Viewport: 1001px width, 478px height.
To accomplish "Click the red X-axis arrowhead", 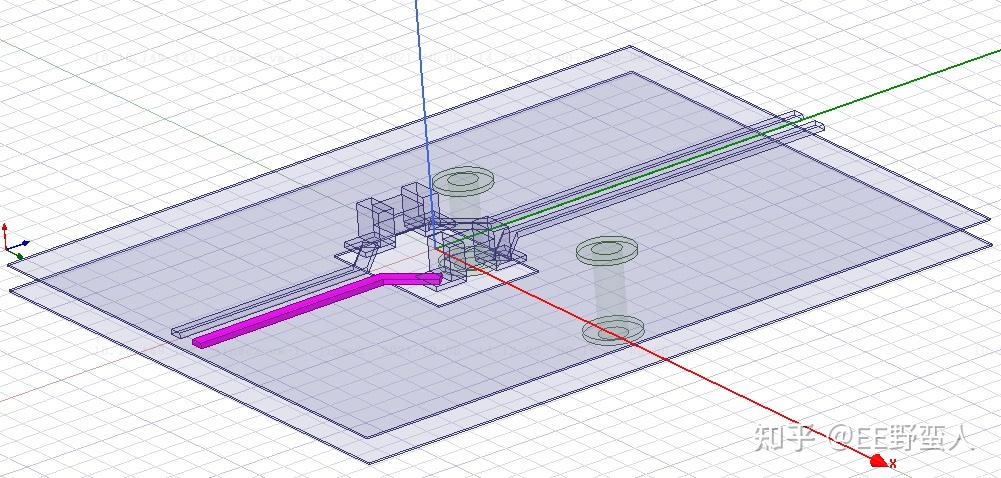I will (880, 461).
